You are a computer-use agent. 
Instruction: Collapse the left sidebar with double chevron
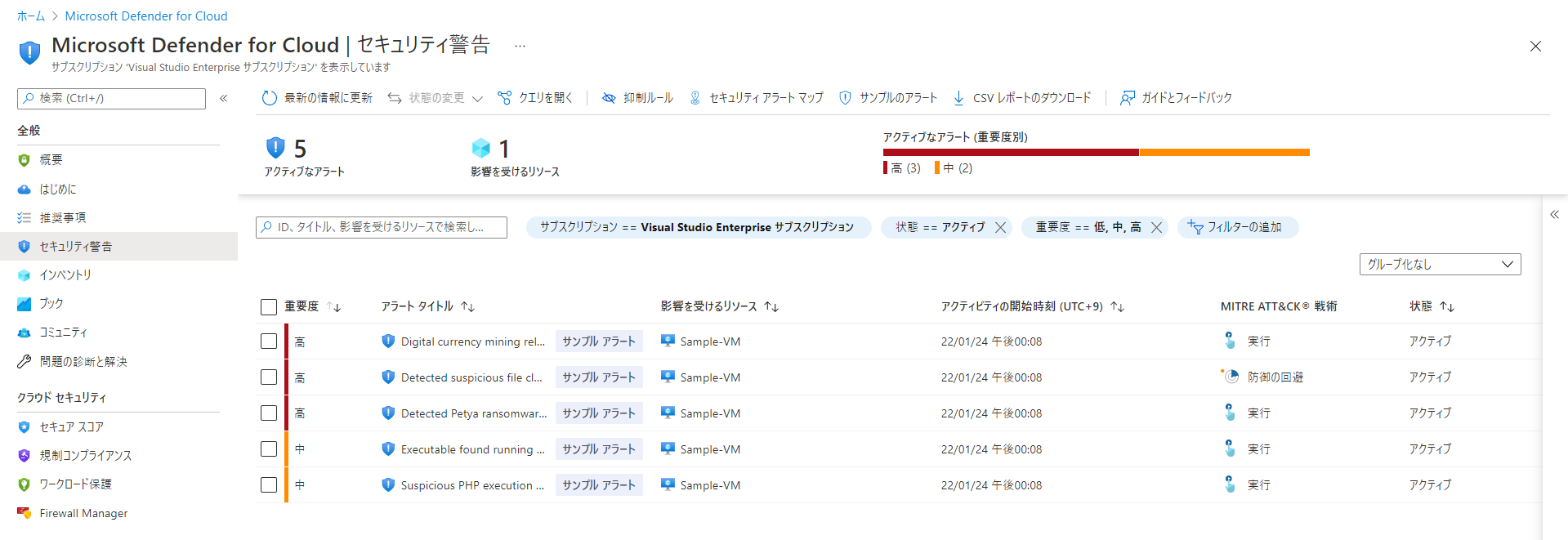click(223, 98)
